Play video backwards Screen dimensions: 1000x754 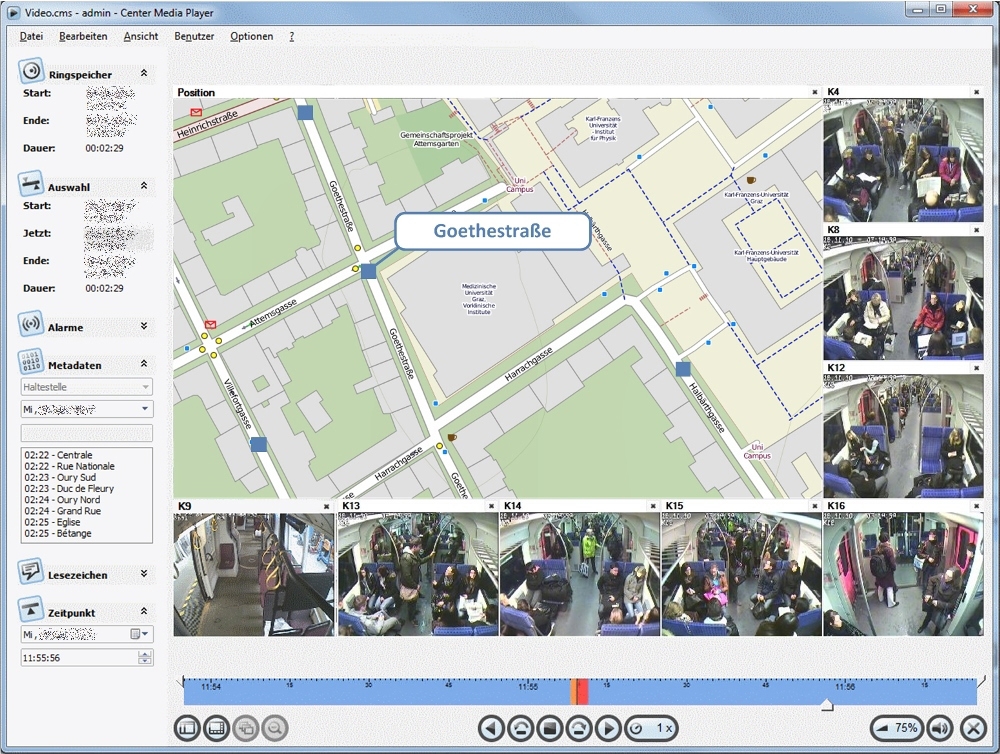(x=491, y=728)
